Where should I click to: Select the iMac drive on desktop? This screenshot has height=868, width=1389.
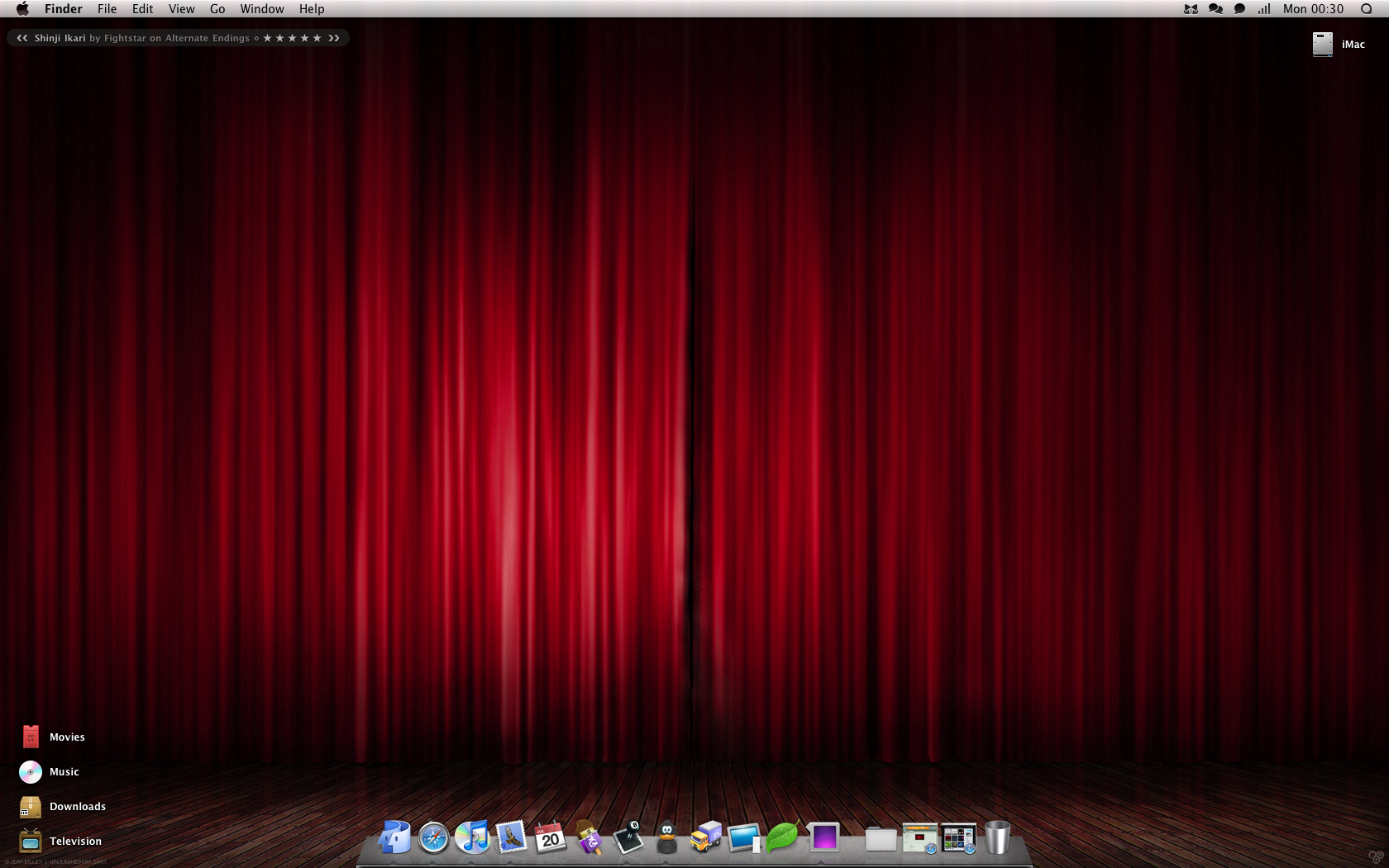point(1323,45)
